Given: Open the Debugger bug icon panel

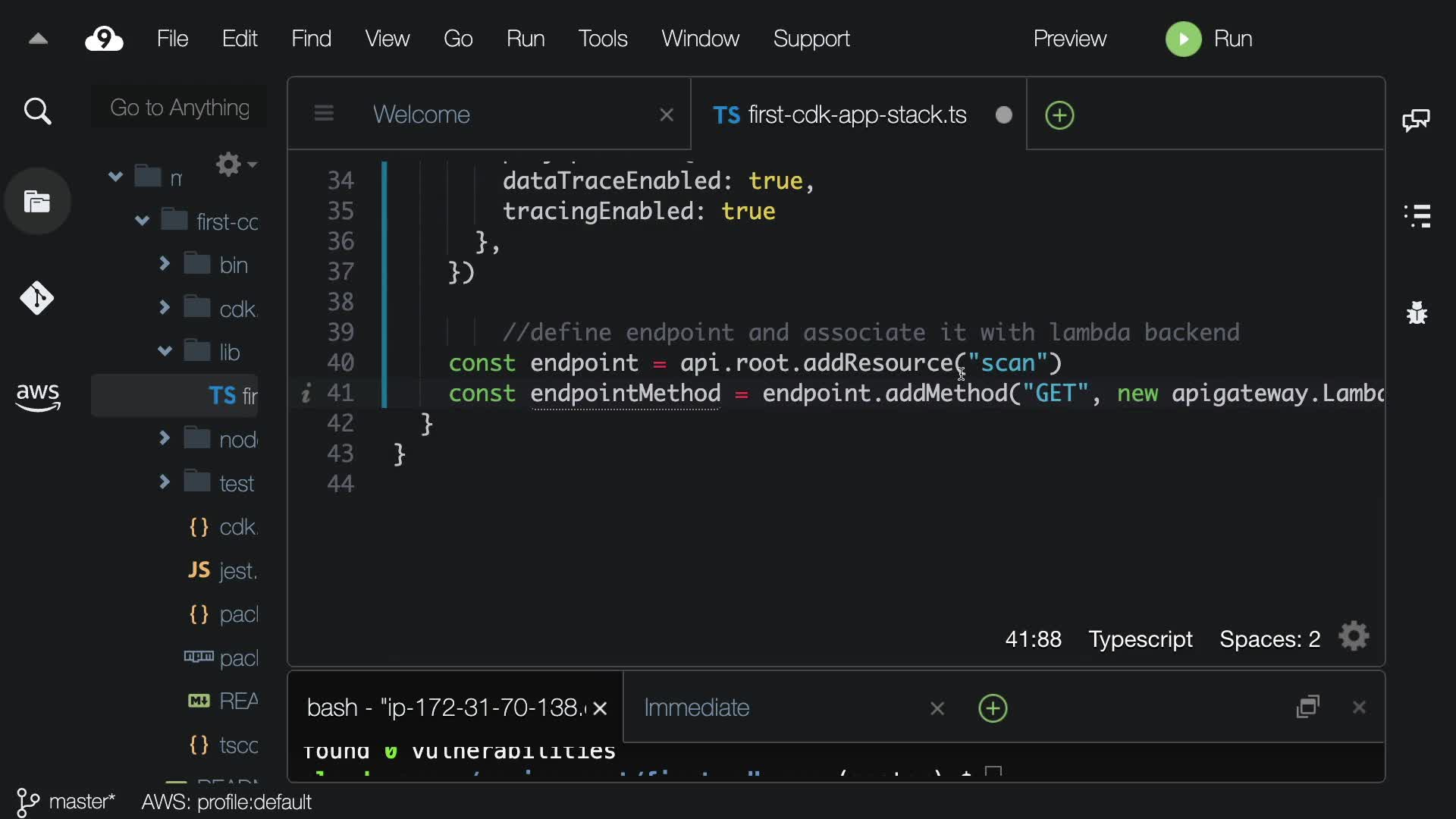Looking at the screenshot, I should [x=1417, y=312].
